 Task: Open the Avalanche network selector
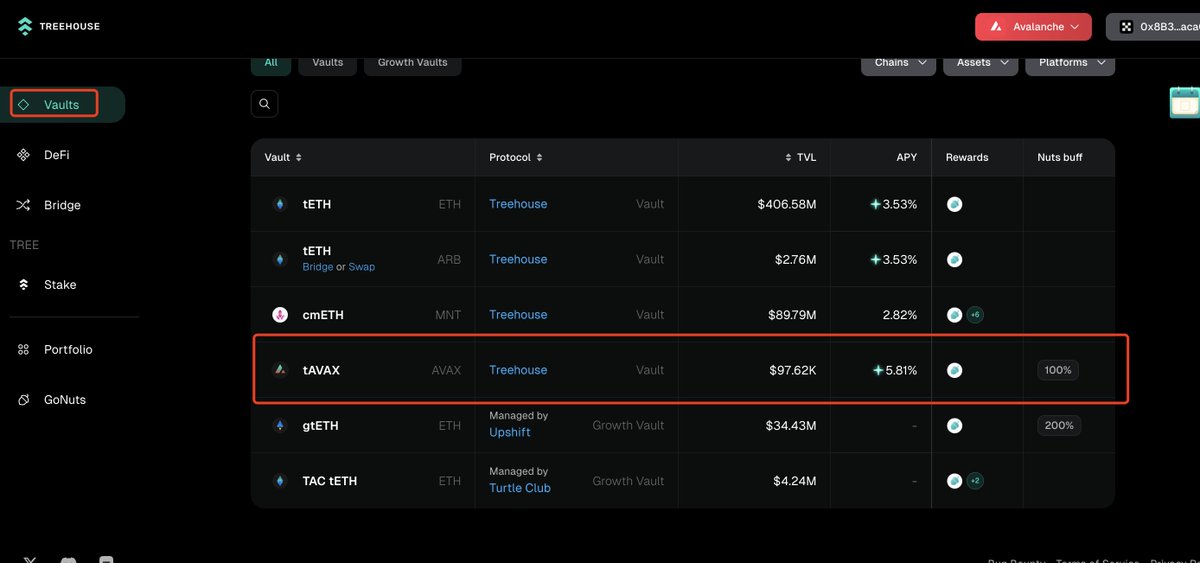[x=1033, y=27]
